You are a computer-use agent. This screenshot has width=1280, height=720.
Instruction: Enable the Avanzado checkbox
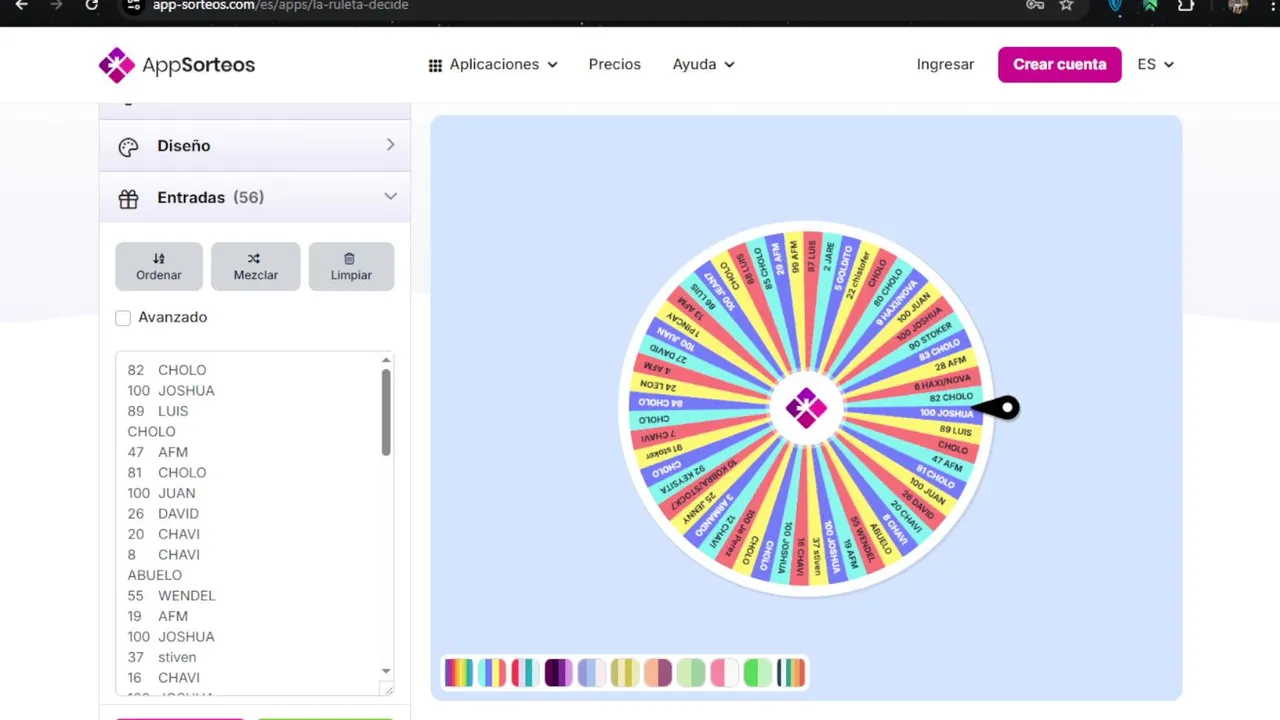tap(123, 318)
